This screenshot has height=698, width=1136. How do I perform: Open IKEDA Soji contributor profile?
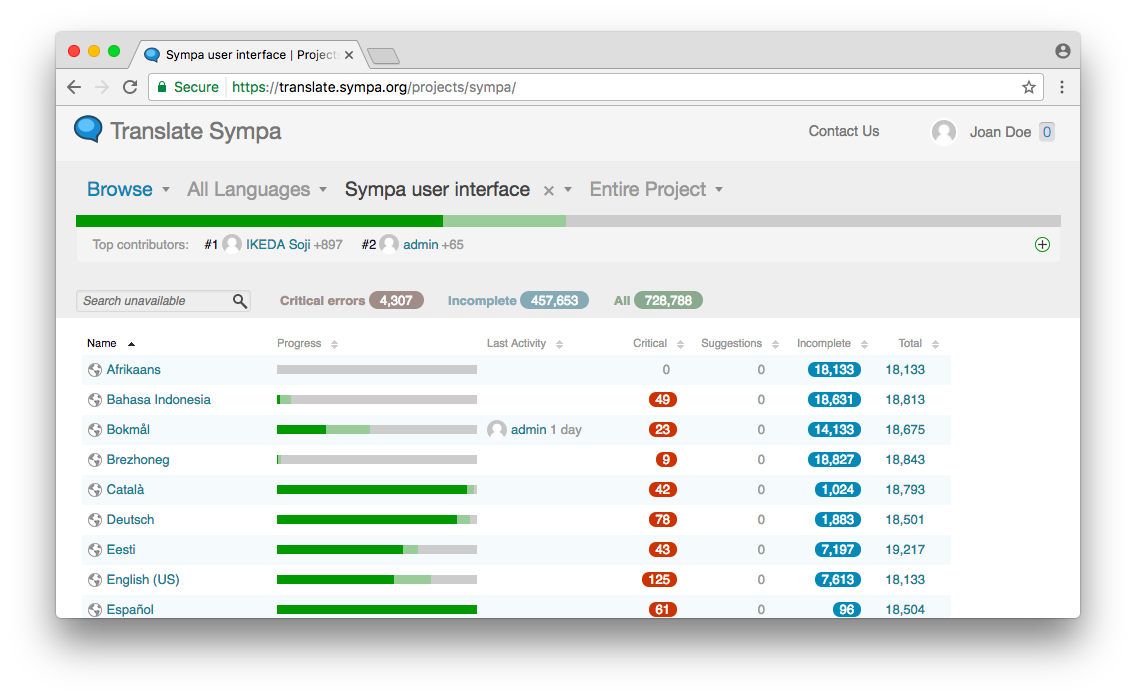[278, 244]
